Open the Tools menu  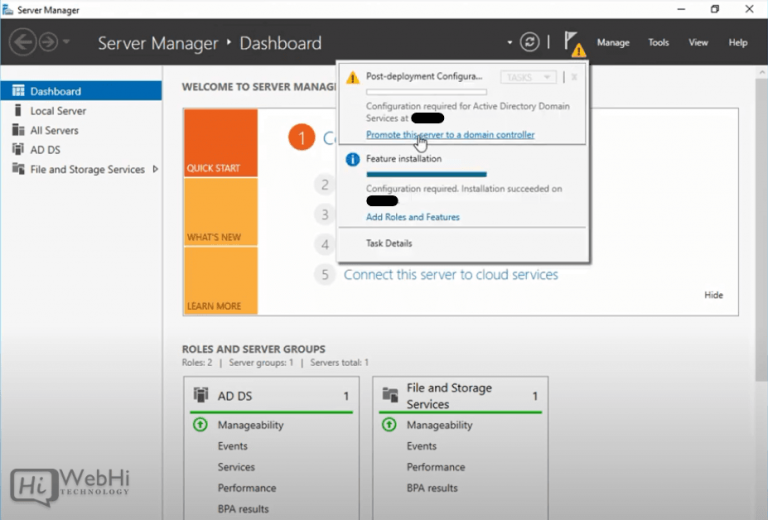coord(658,43)
